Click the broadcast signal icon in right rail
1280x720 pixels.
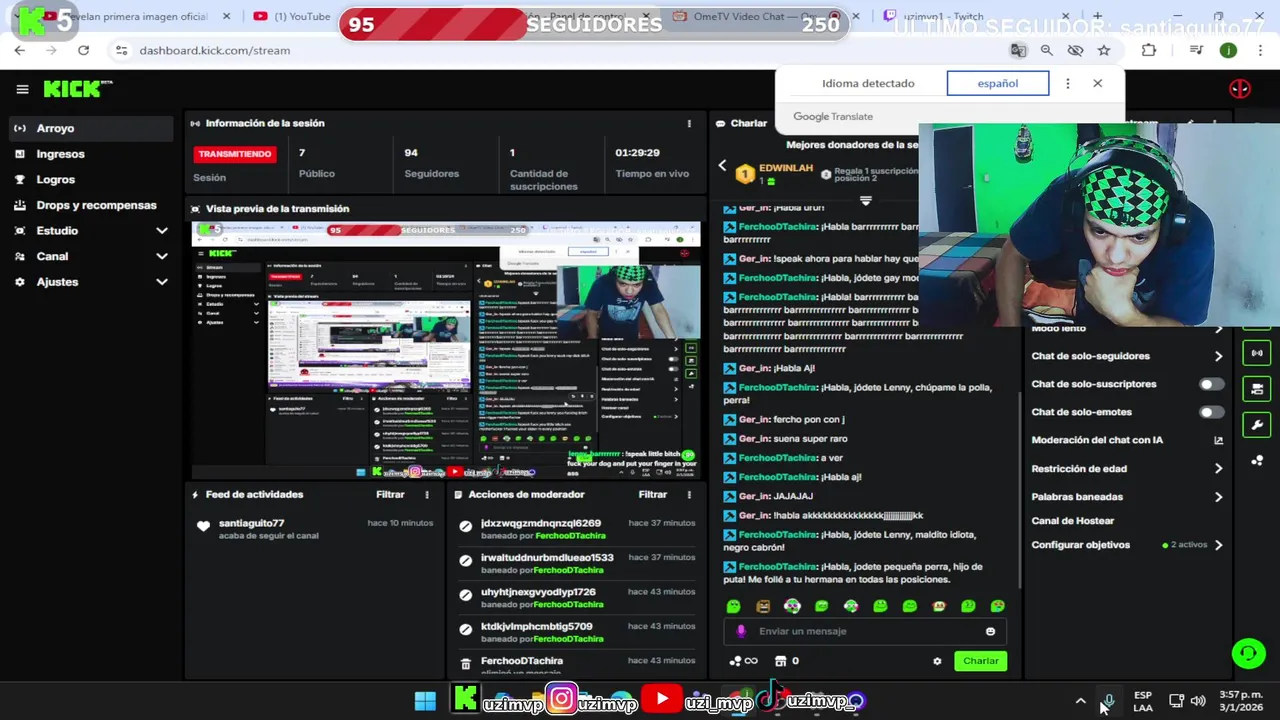pyautogui.click(x=1257, y=353)
